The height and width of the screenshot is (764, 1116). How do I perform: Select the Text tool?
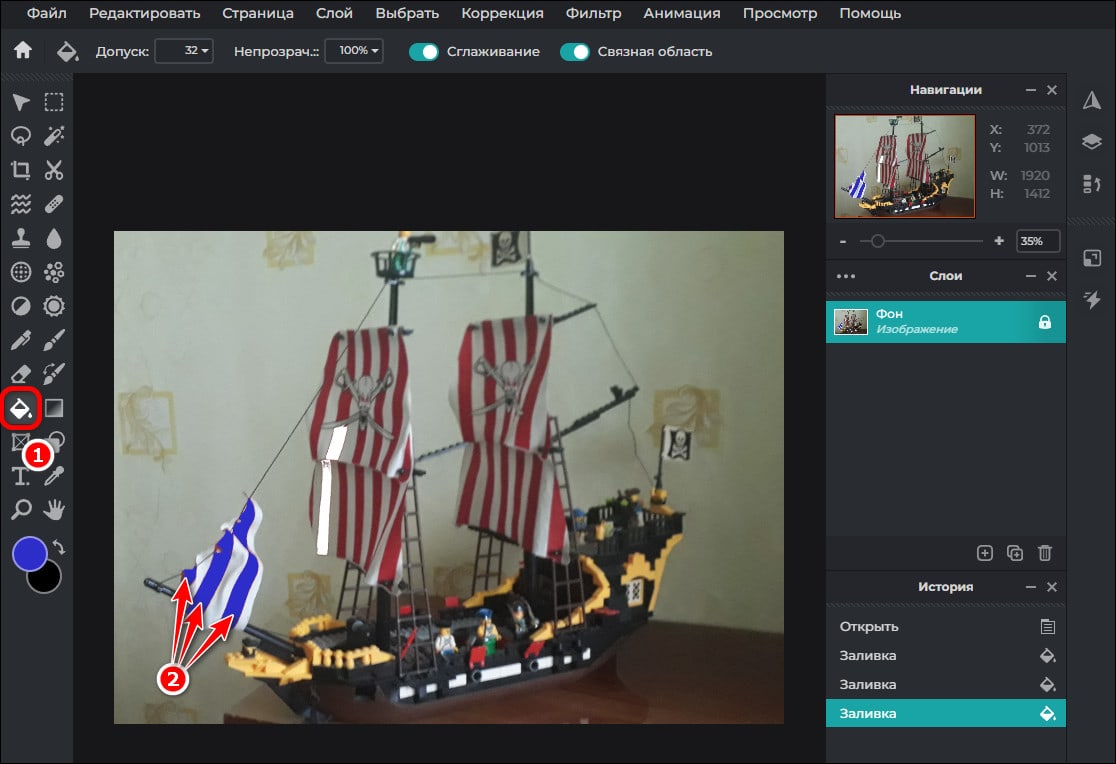pyautogui.click(x=21, y=475)
